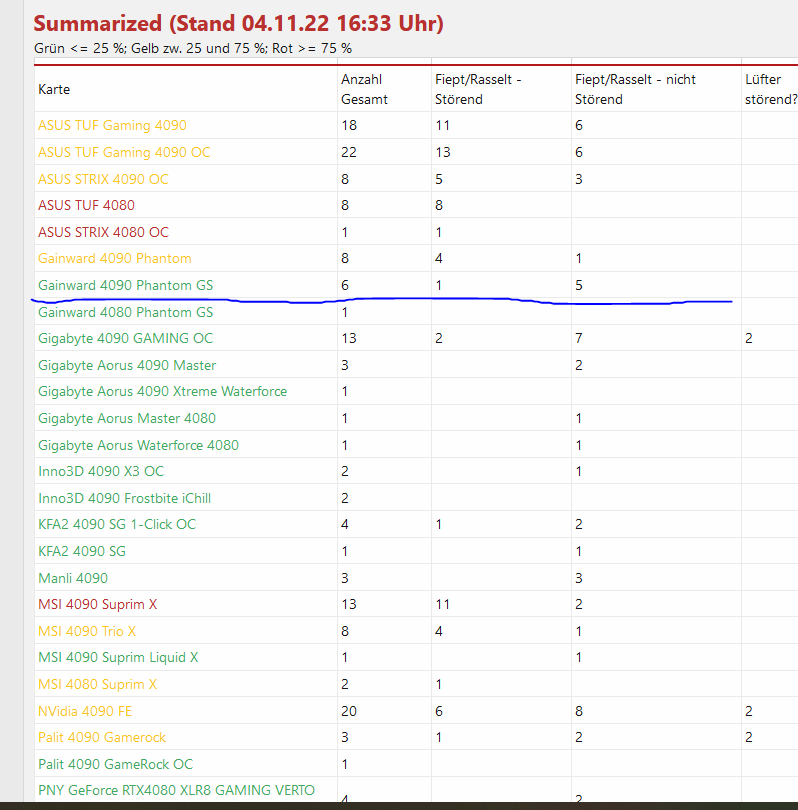The image size is (798, 810).
Task: Click nicht störend value 8 in NVidia 4090 FE row
Action: pos(579,711)
